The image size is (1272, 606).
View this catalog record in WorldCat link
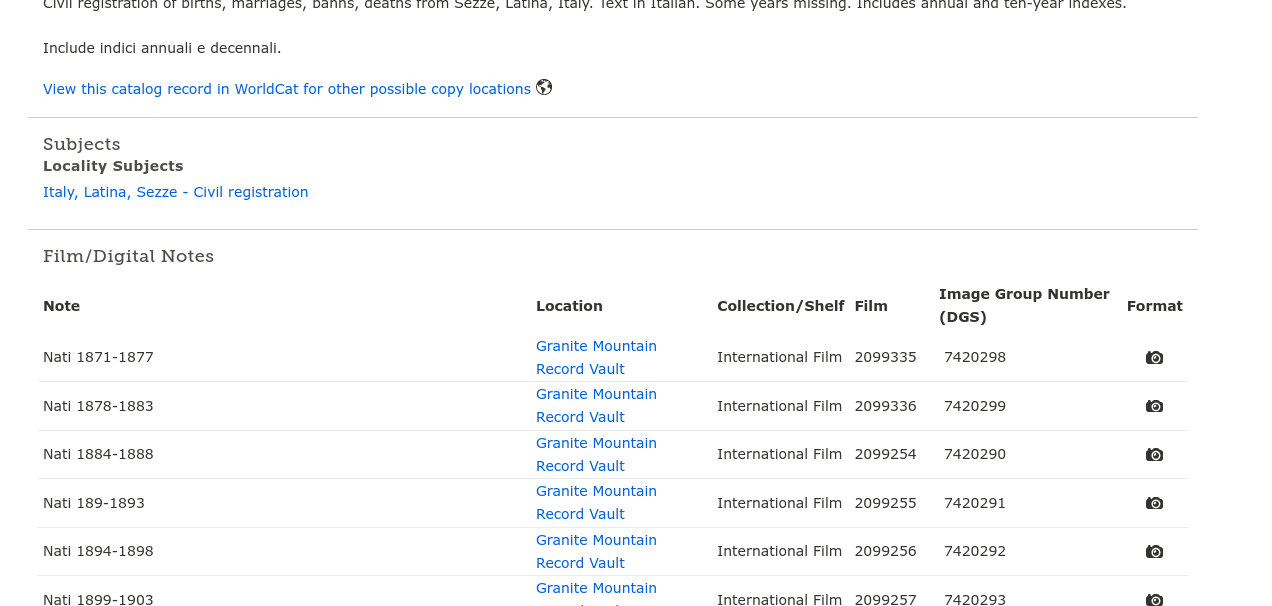pyautogui.click(x=287, y=89)
